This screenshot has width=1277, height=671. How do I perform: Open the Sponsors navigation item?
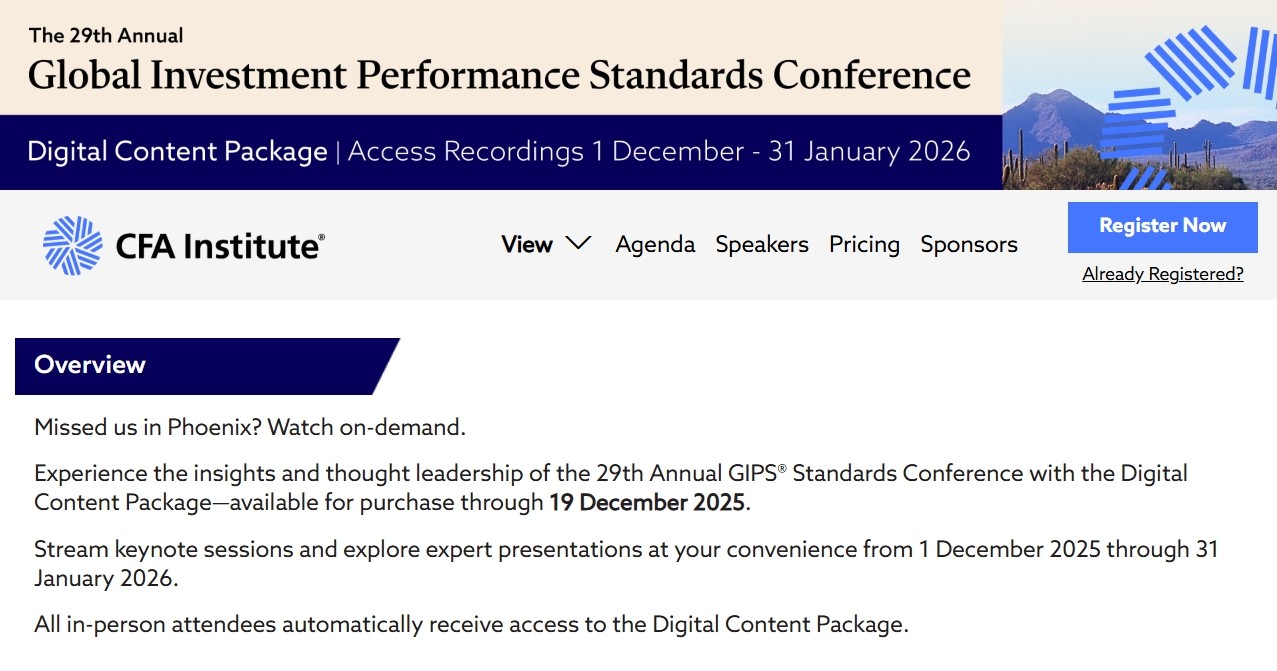[x=969, y=244]
